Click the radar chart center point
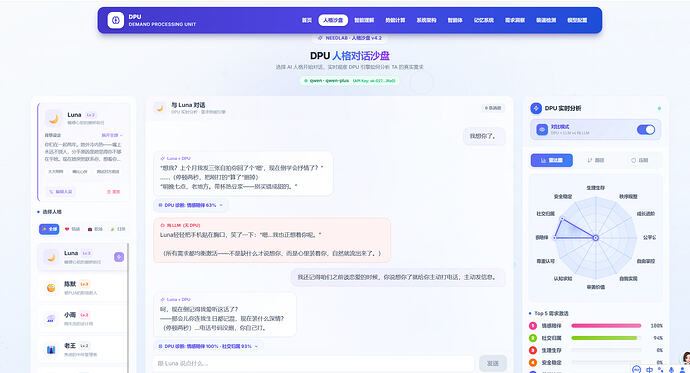 coord(596,238)
